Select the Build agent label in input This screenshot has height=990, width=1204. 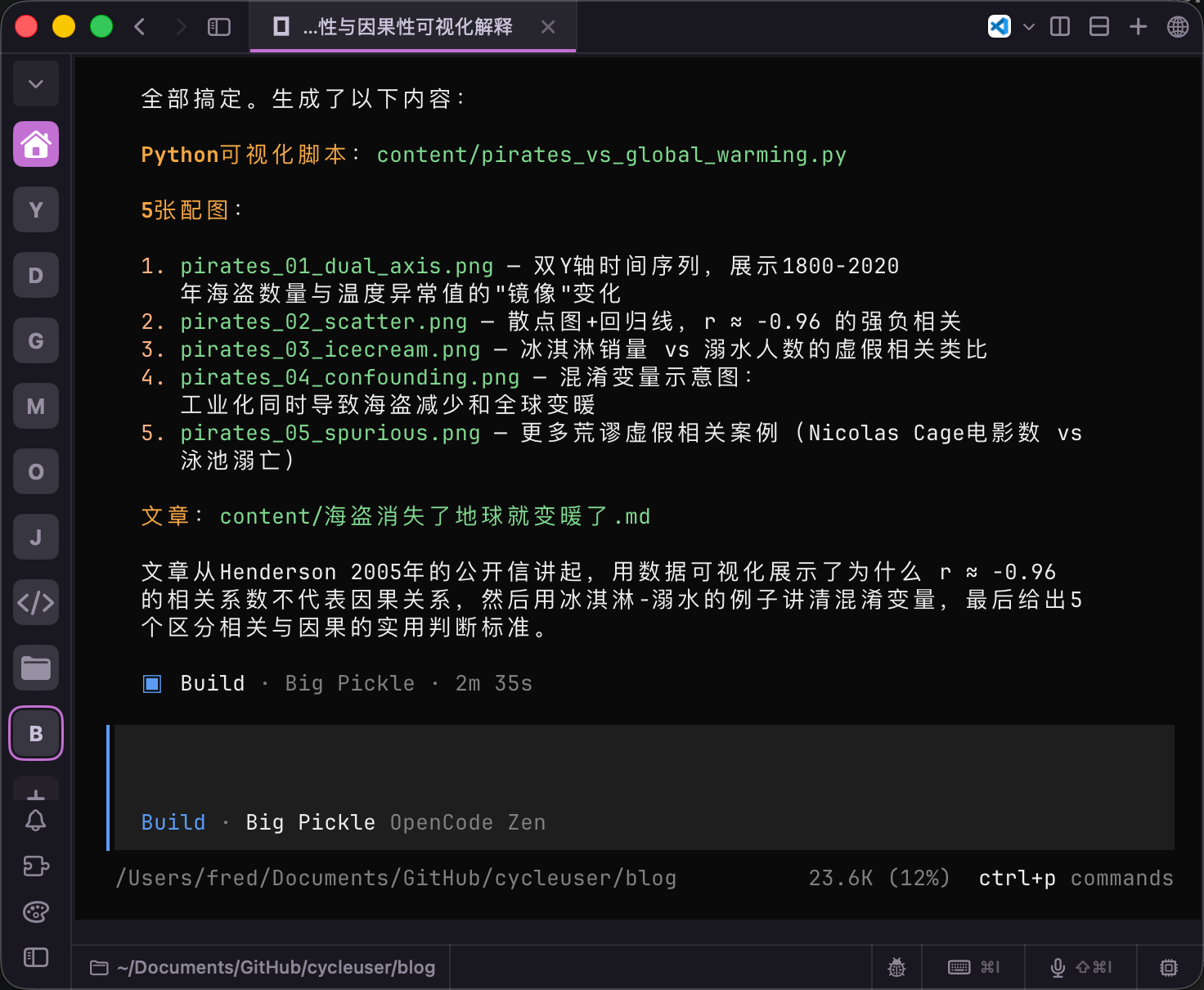[173, 822]
